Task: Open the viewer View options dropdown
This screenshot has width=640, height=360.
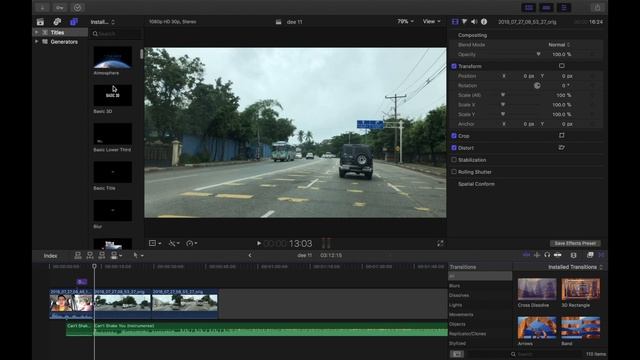Action: click(431, 21)
